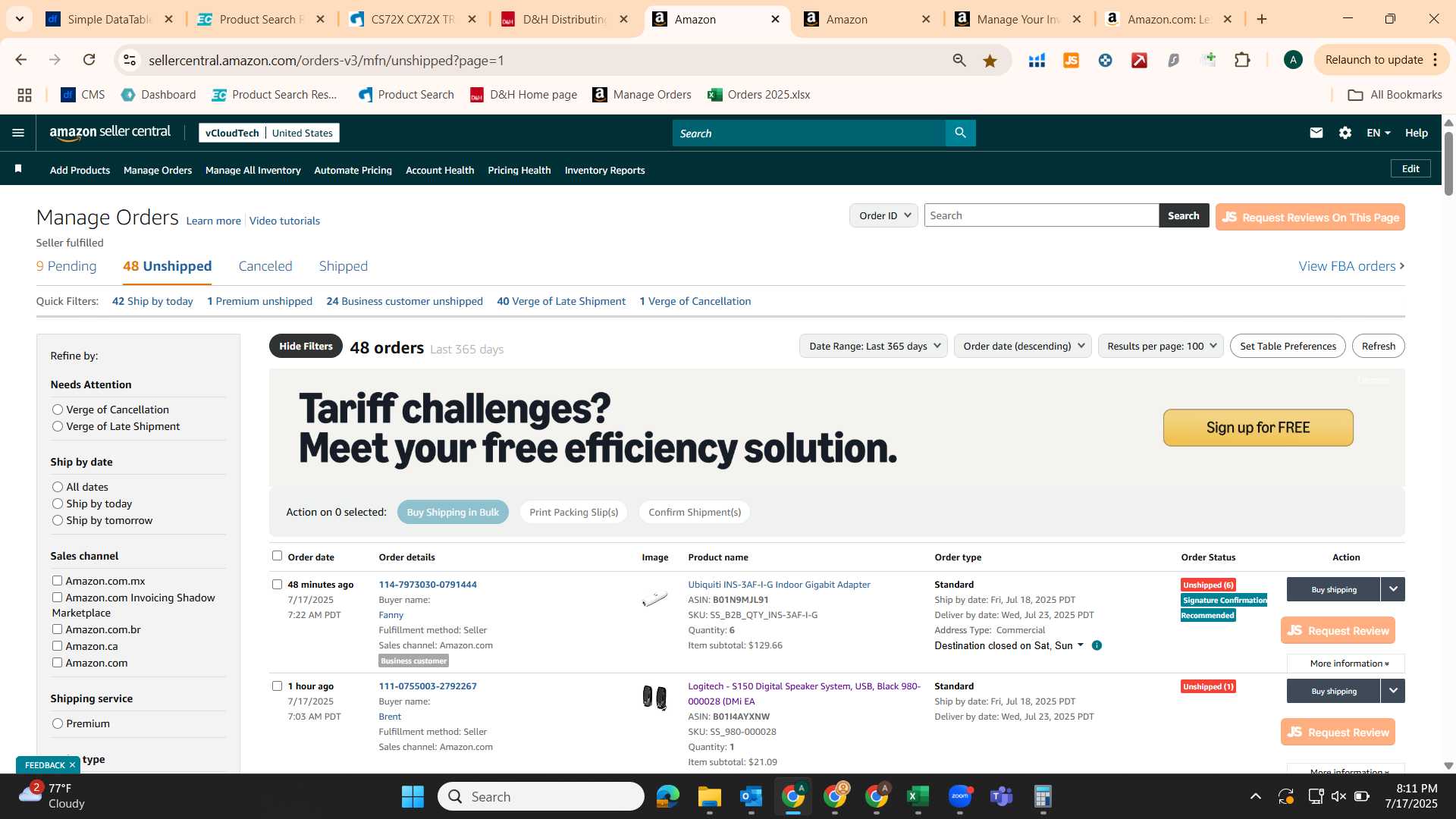Open Account Health menu item
Image resolution: width=1456 pixels, height=819 pixels.
(x=440, y=170)
